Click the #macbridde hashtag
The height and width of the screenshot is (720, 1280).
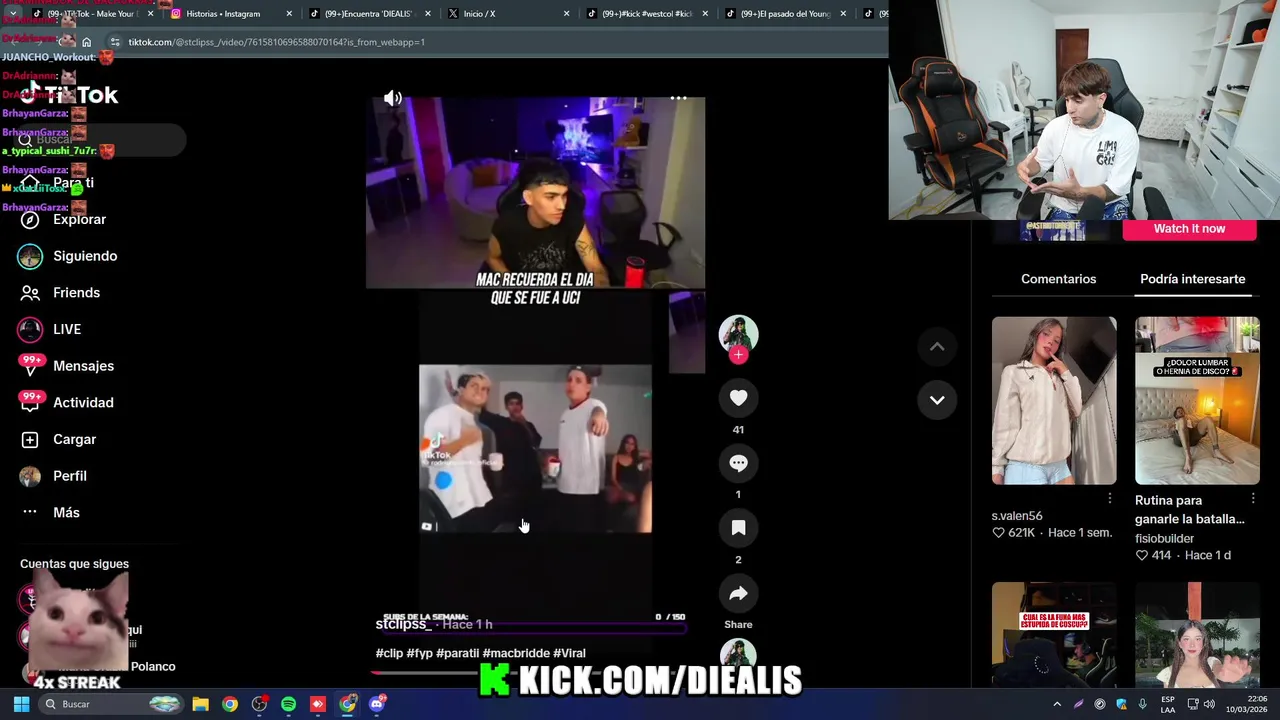pos(515,653)
